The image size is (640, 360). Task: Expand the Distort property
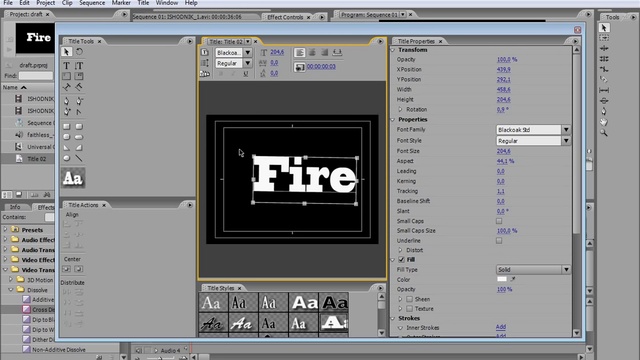click(400, 250)
